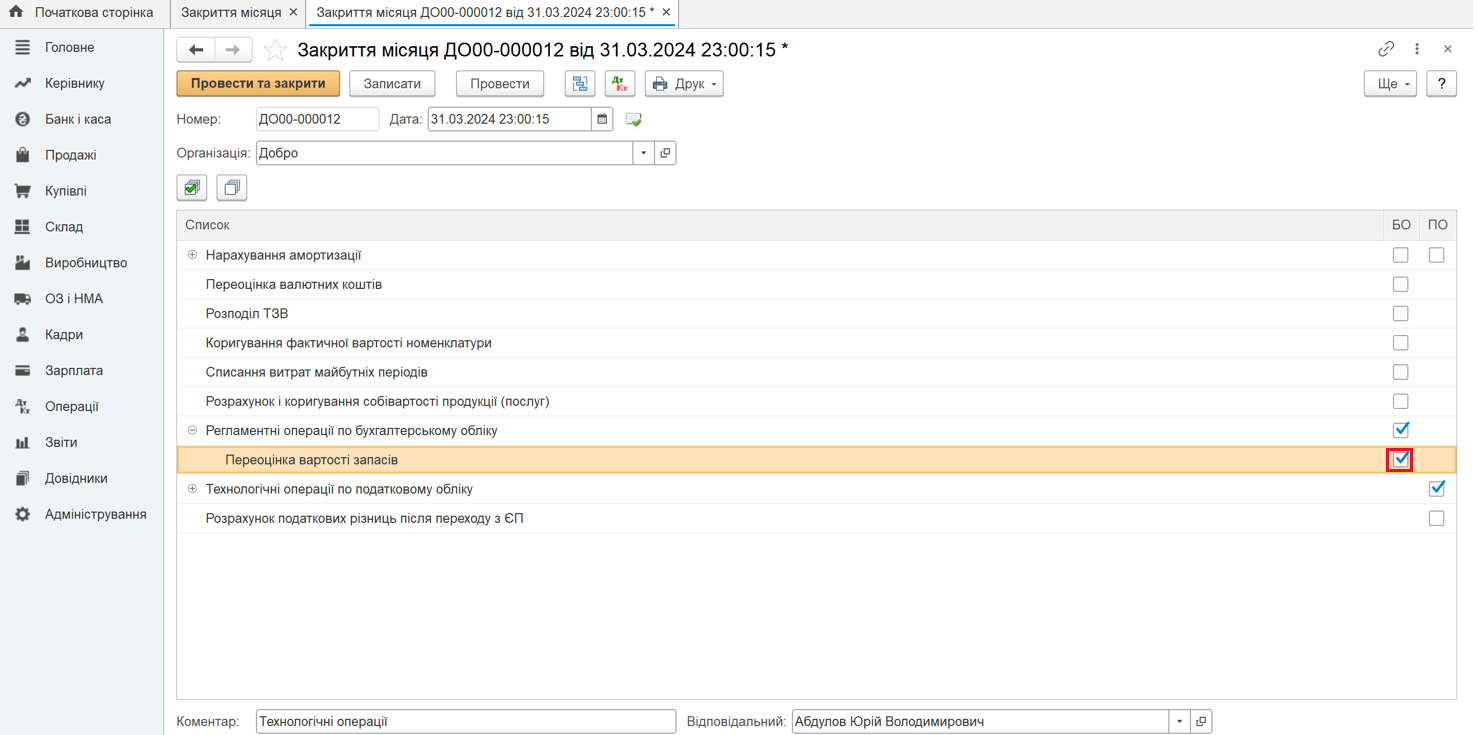Click the uncheck all items icon

(231, 188)
